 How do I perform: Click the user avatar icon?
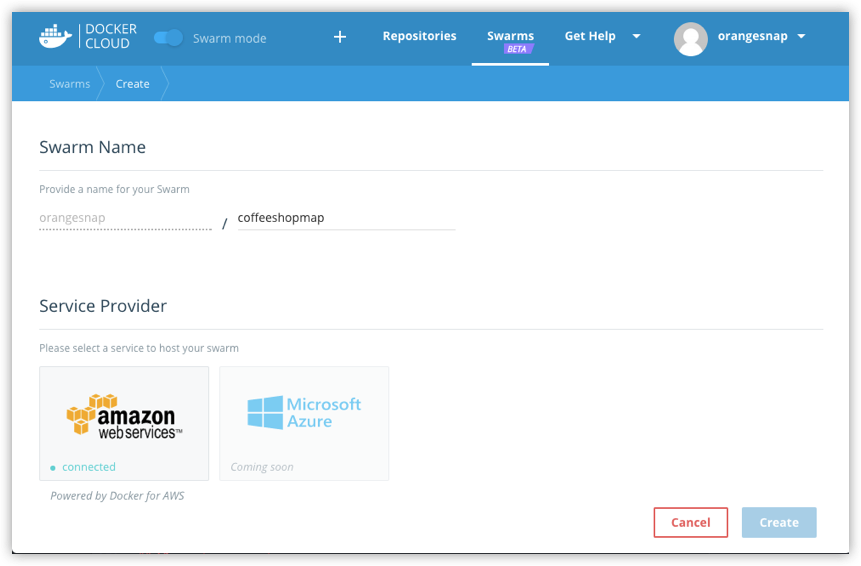tap(690, 38)
